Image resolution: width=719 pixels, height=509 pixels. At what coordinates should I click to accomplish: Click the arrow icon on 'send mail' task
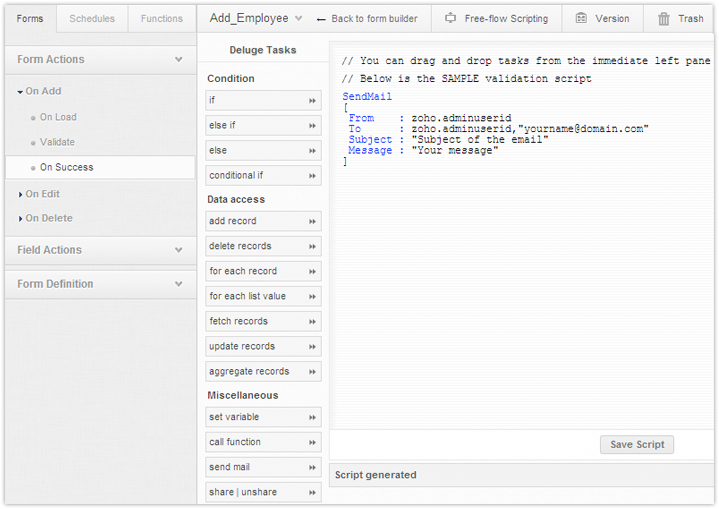coord(312,467)
